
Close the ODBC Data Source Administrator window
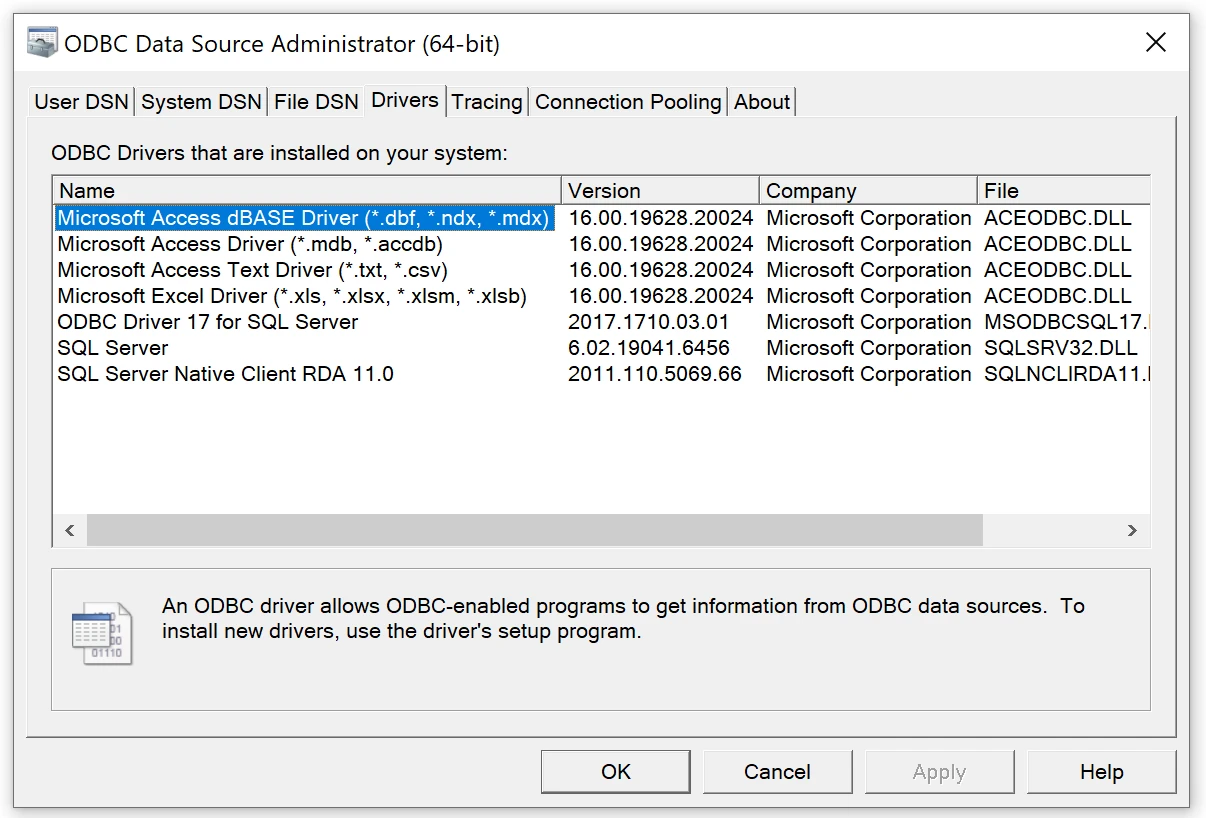pos(1156,43)
